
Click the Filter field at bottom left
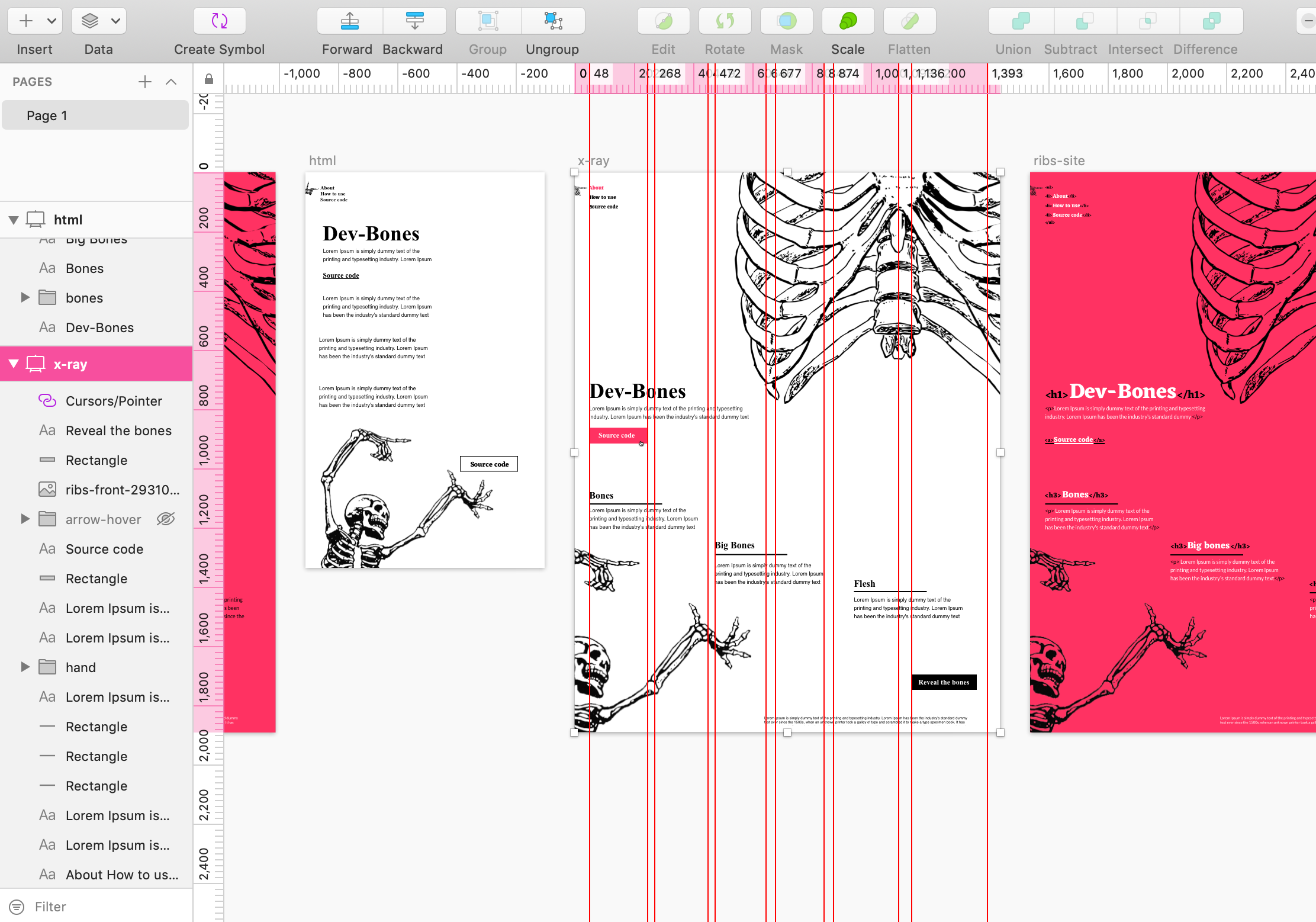pos(50,907)
